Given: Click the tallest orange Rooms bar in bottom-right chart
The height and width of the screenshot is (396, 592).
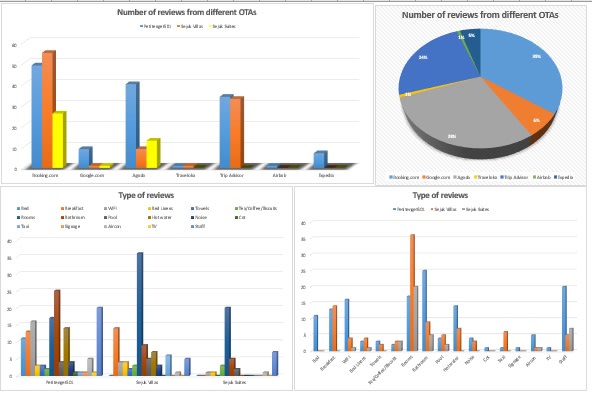Looking at the screenshot, I should click(412, 293).
